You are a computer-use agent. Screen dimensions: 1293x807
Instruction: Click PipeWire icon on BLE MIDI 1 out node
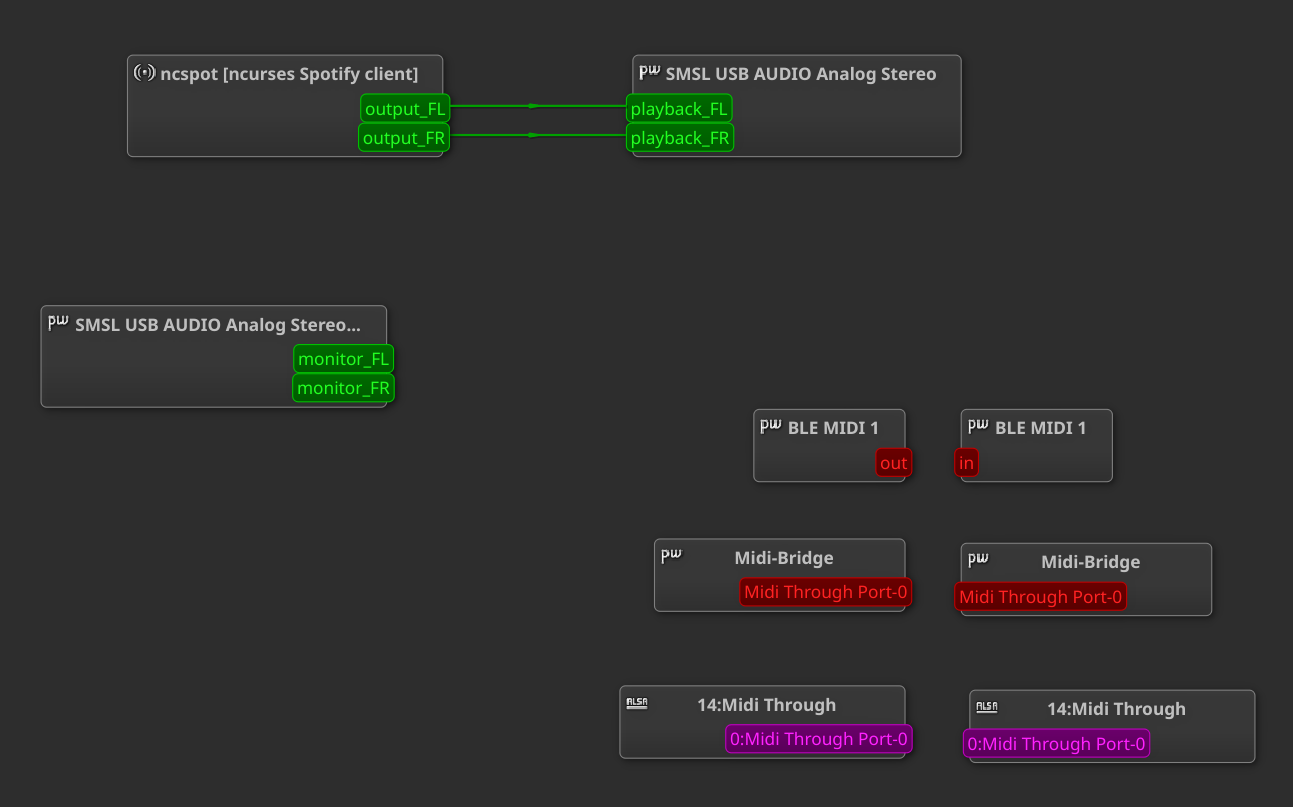770,426
